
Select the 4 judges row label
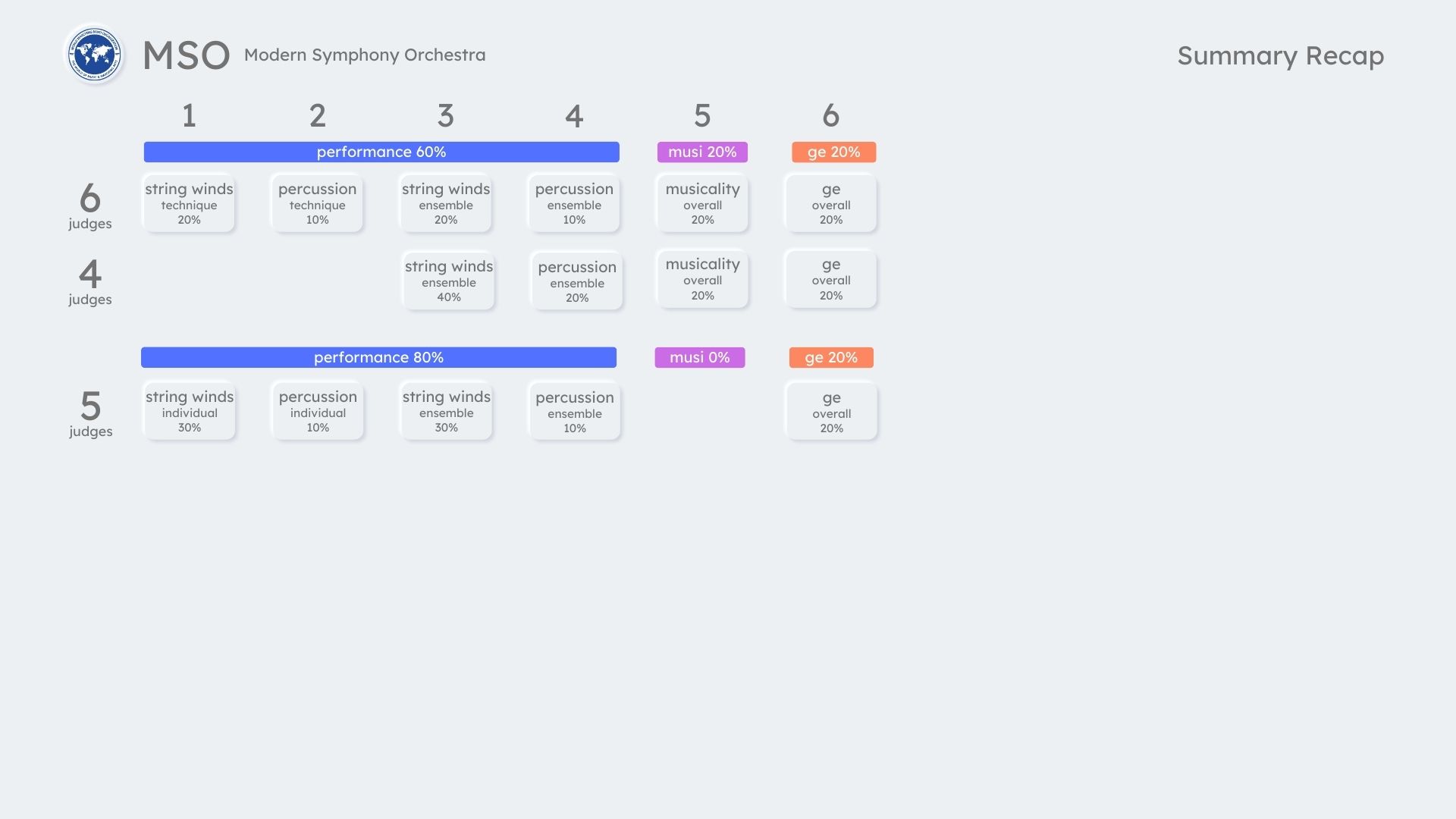click(90, 281)
